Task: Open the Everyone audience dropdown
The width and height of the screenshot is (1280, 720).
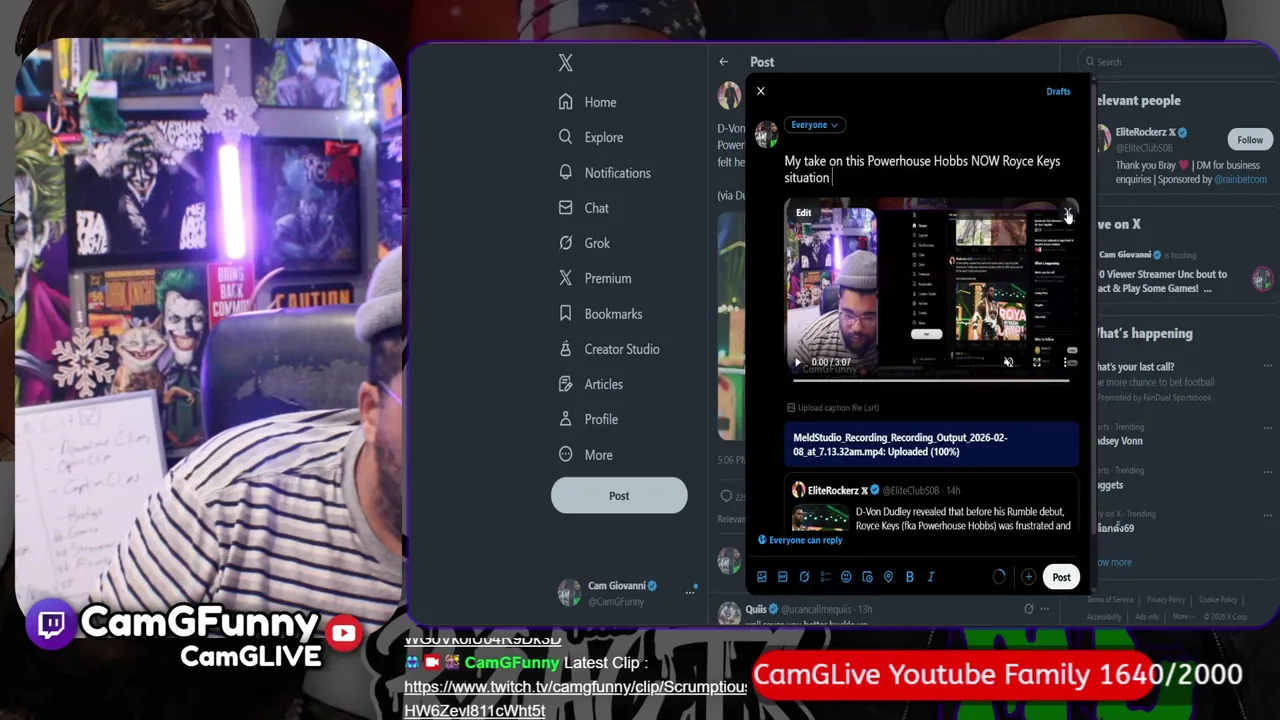Action: pos(814,125)
